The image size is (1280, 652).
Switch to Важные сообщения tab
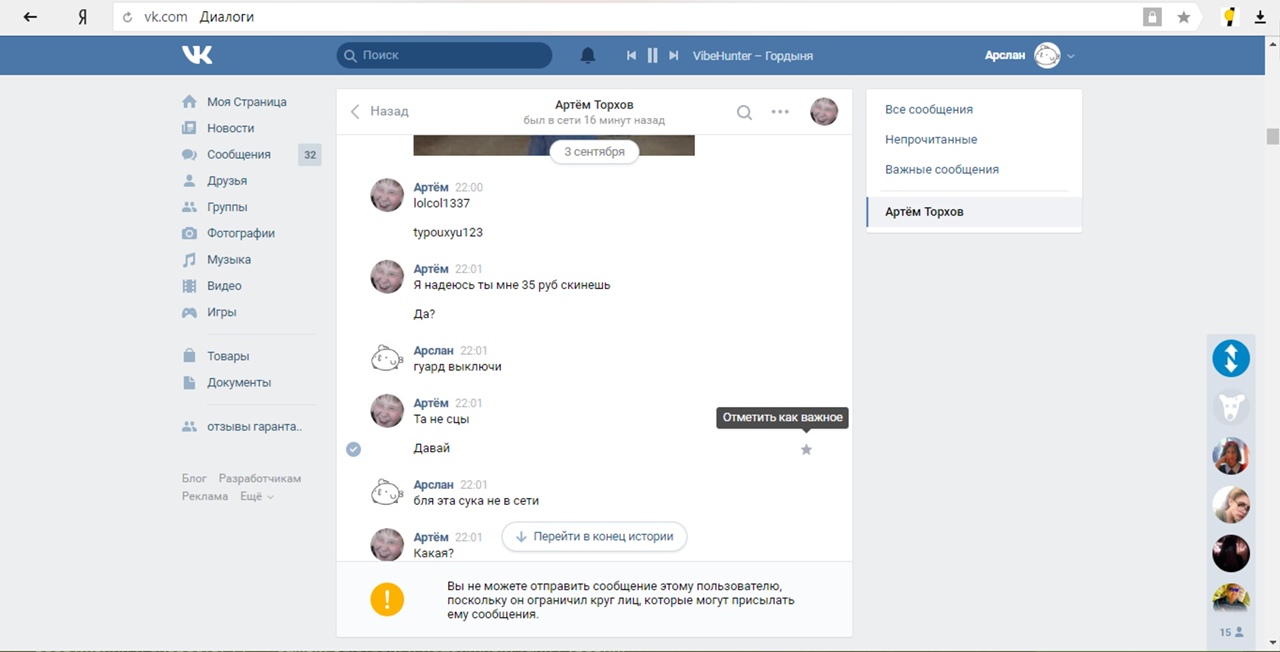(x=941, y=170)
